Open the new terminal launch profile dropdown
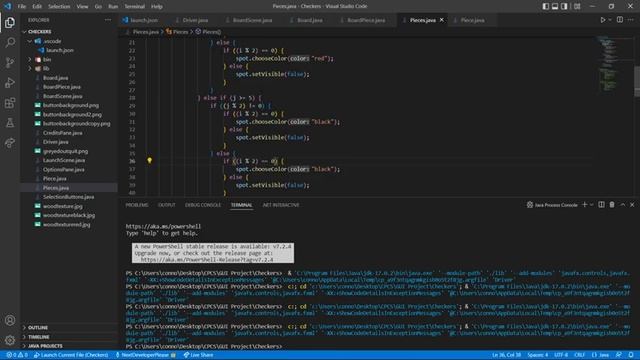The image size is (640, 360). tap(591, 204)
